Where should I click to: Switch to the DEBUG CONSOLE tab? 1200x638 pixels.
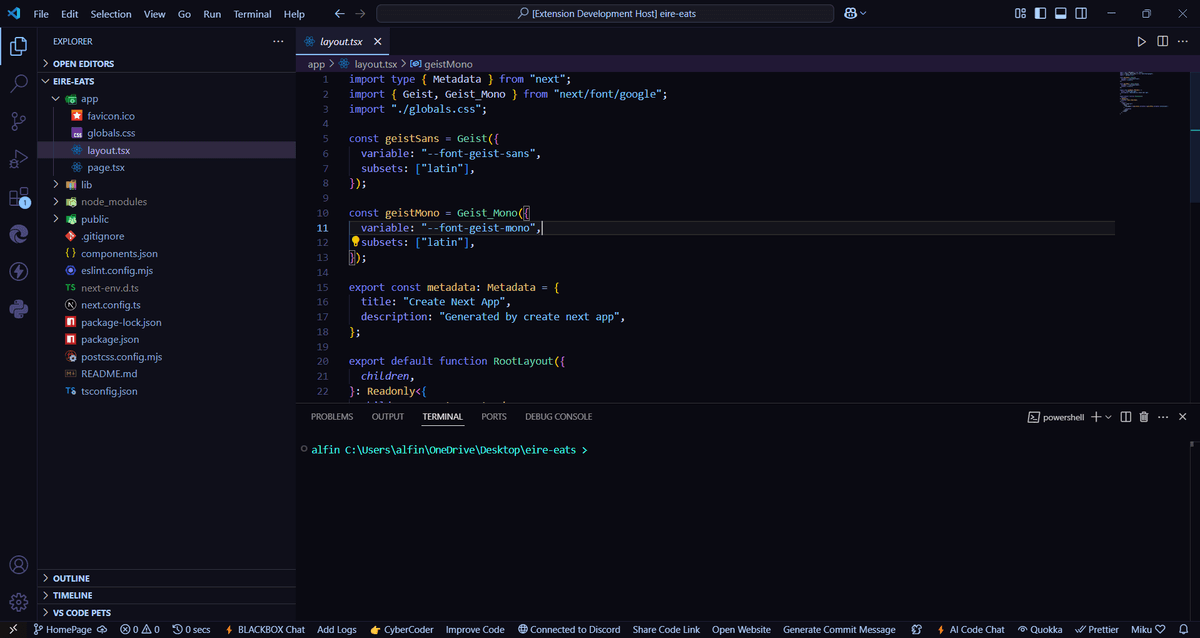click(559, 417)
